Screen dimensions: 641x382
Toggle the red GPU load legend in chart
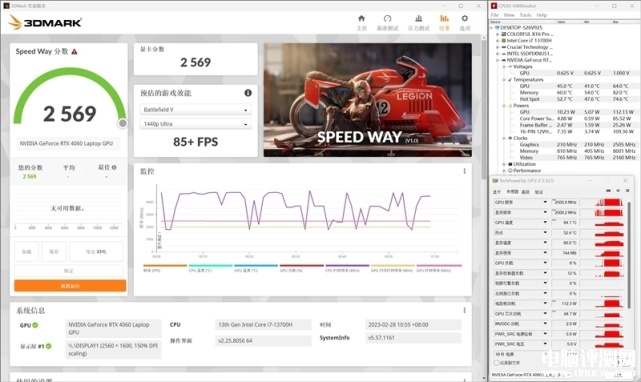301,268
